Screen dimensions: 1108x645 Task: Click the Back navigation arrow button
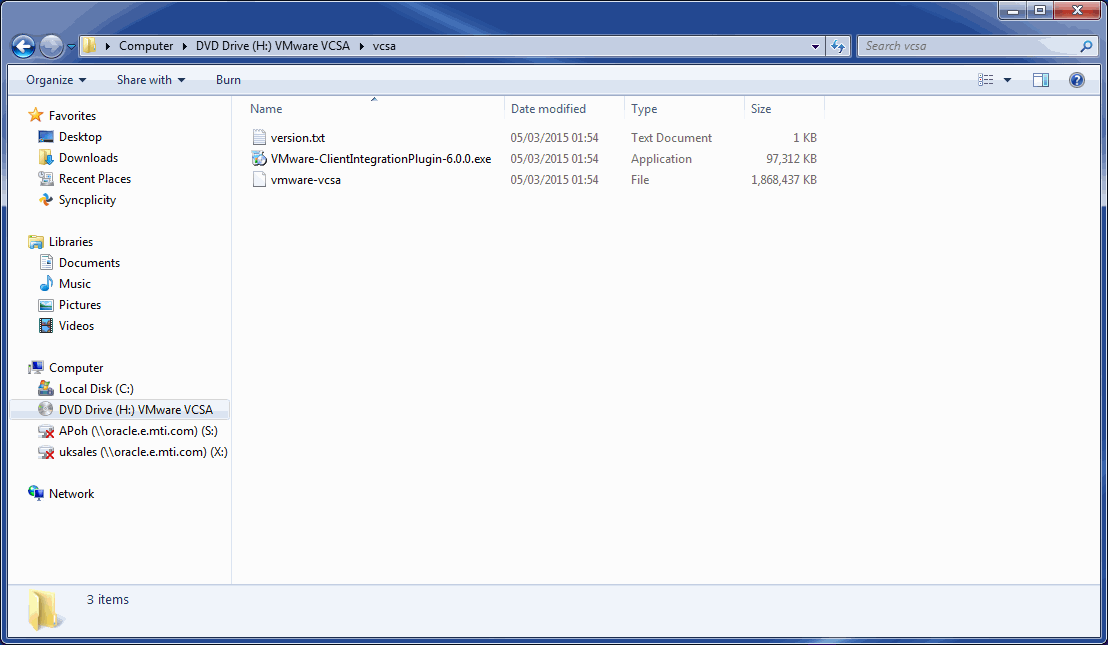pos(23,46)
